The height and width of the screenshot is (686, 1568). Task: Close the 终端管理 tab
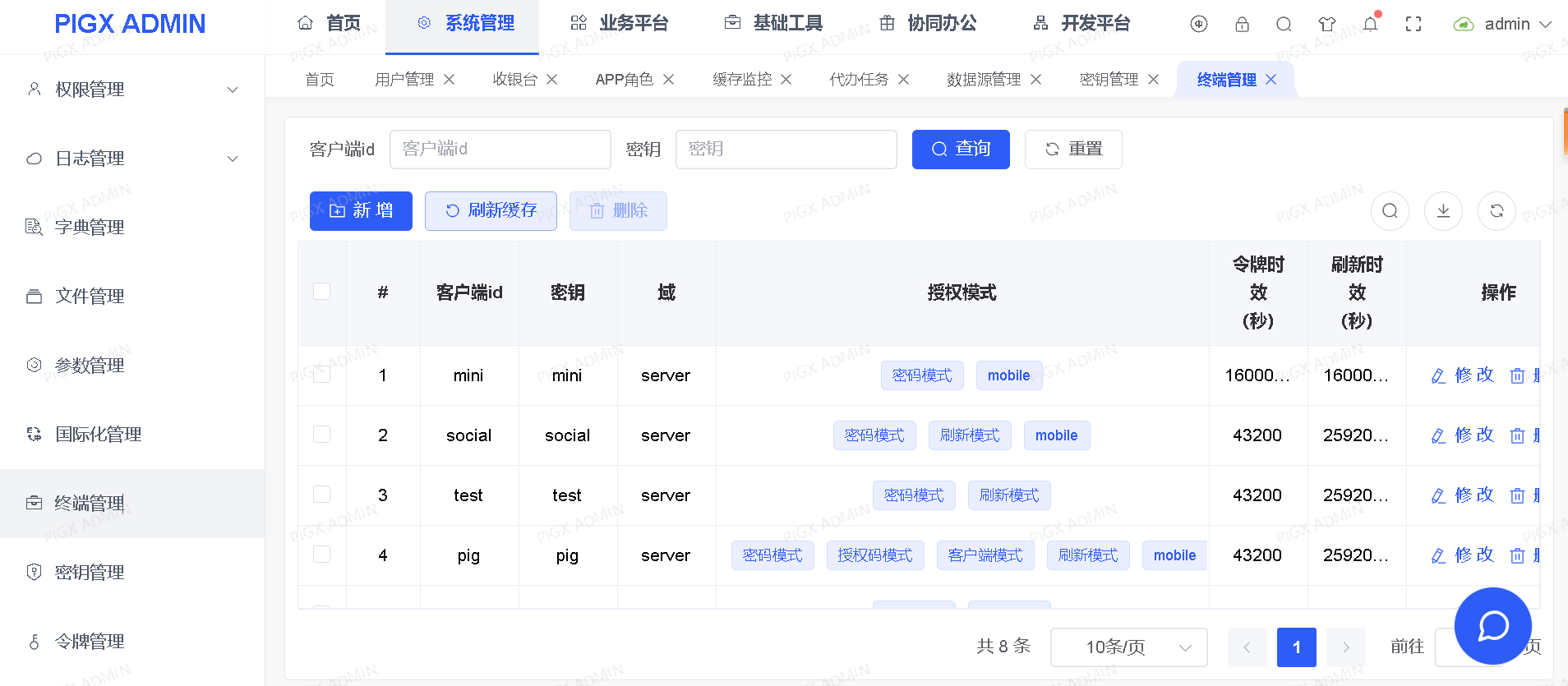pyautogui.click(x=1271, y=79)
